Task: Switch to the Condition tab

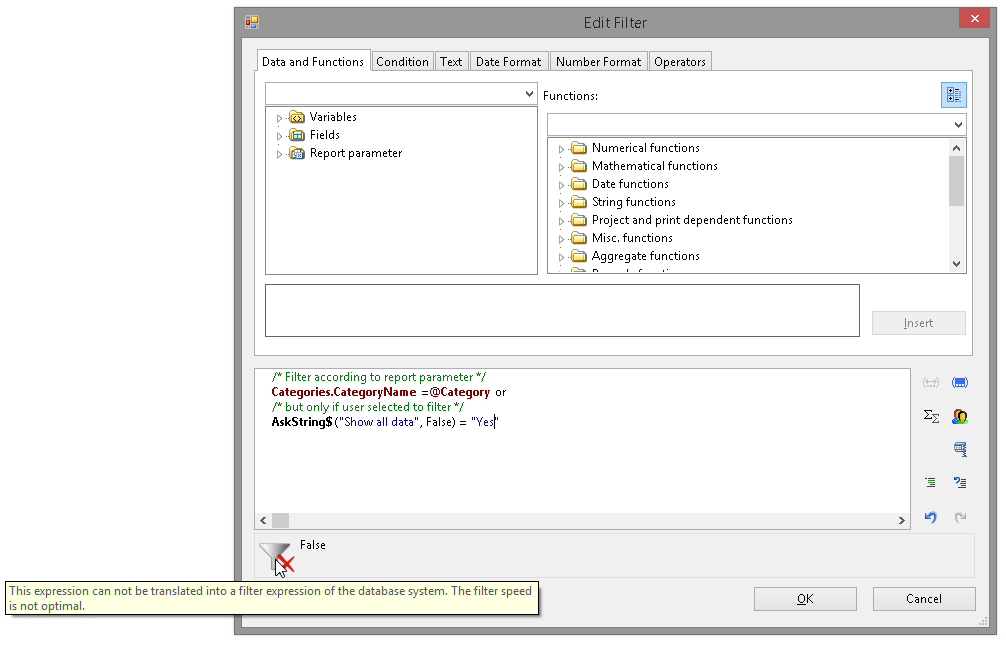Action: pyautogui.click(x=402, y=62)
